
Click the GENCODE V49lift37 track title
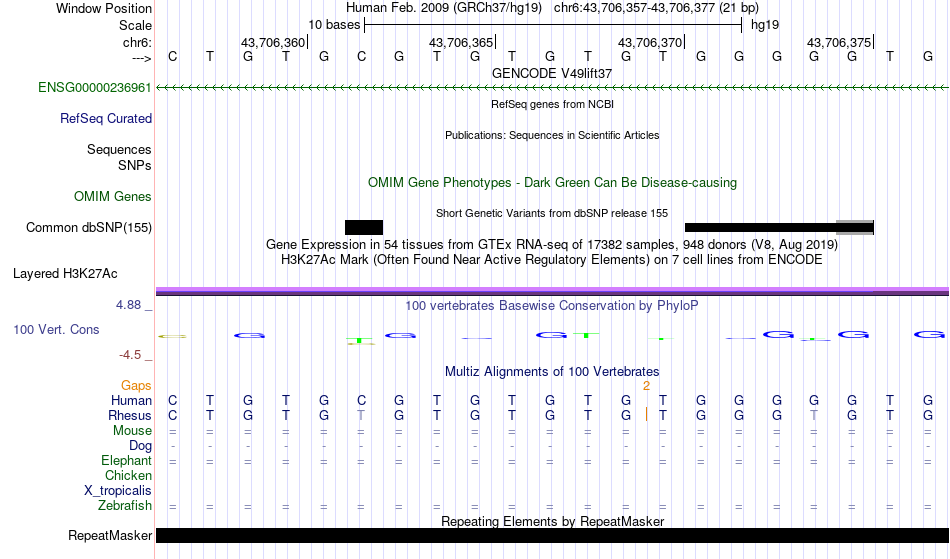(x=552, y=73)
